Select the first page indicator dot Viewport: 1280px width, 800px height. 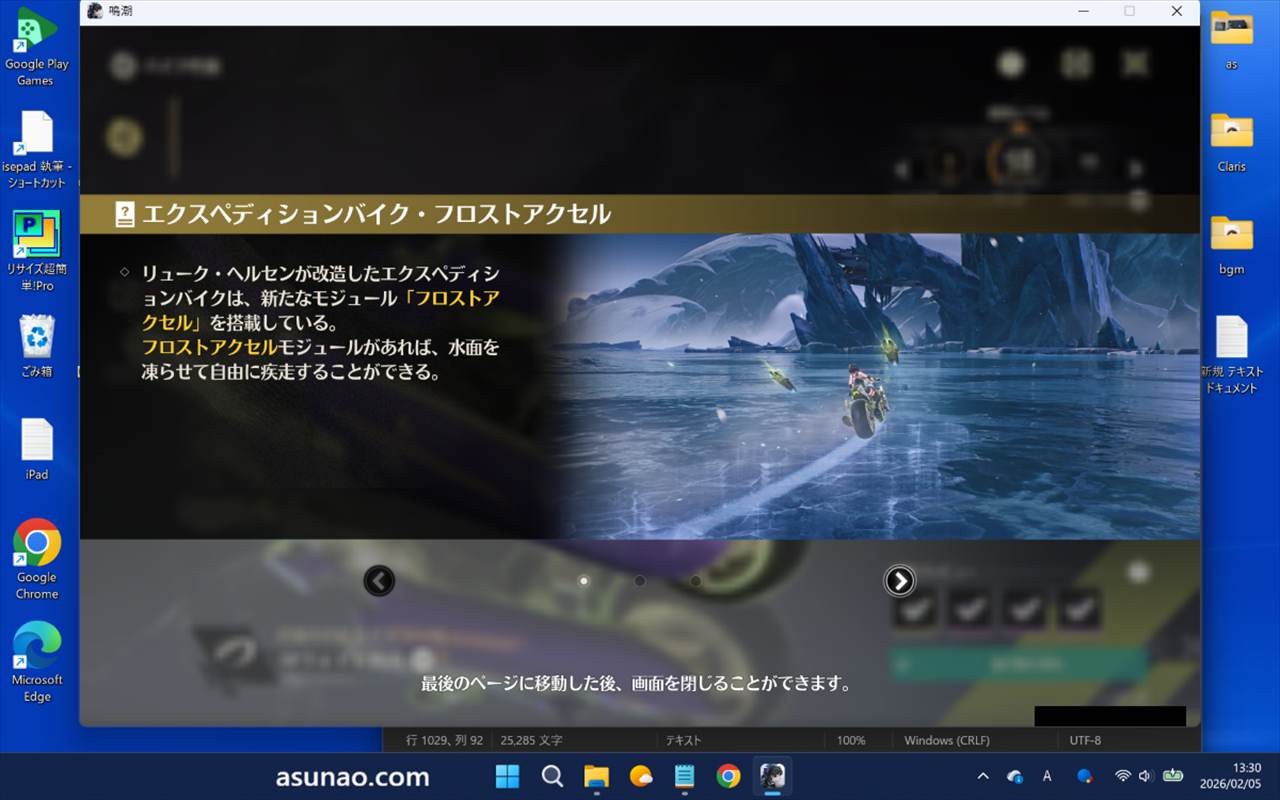(584, 580)
